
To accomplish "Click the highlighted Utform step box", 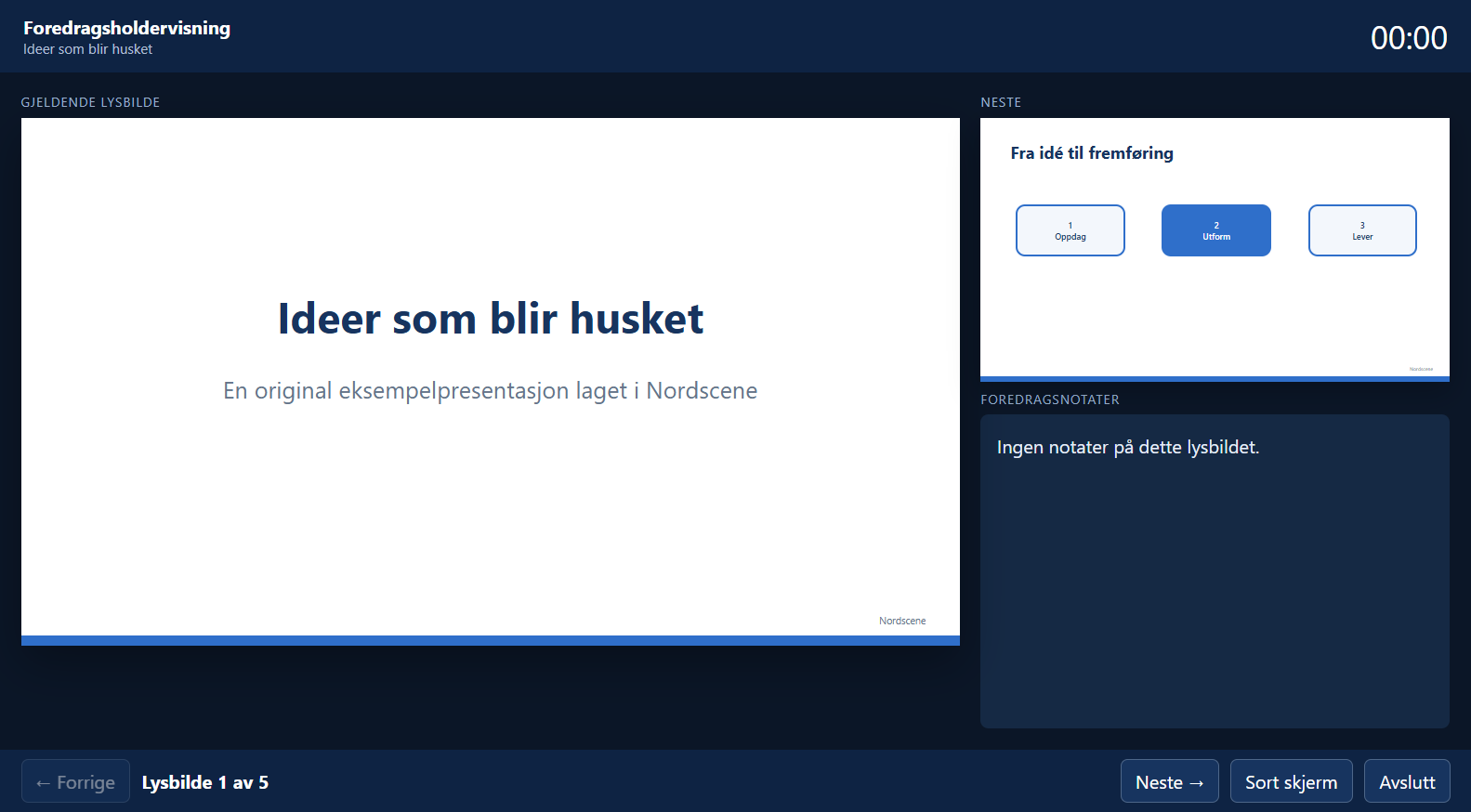I will pyautogui.click(x=1216, y=230).
